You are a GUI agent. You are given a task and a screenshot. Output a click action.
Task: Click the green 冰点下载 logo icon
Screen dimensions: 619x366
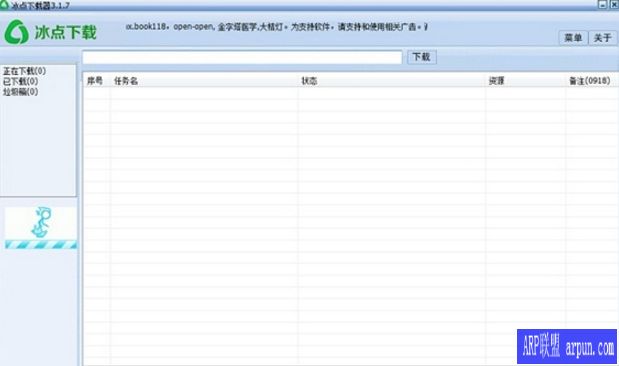16,32
